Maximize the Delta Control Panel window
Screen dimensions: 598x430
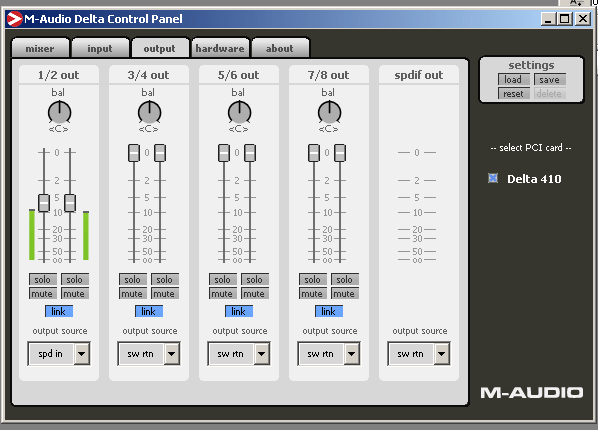pyautogui.click(x=565, y=19)
